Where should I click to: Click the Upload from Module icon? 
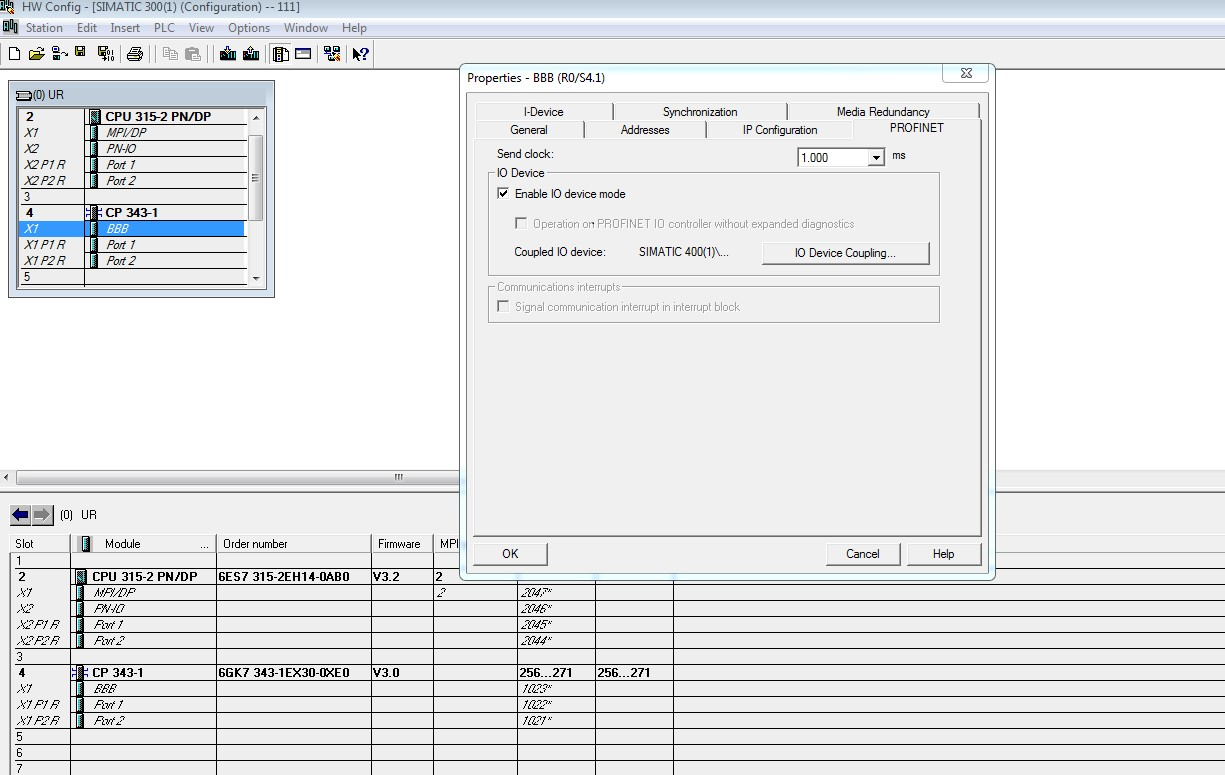point(251,54)
